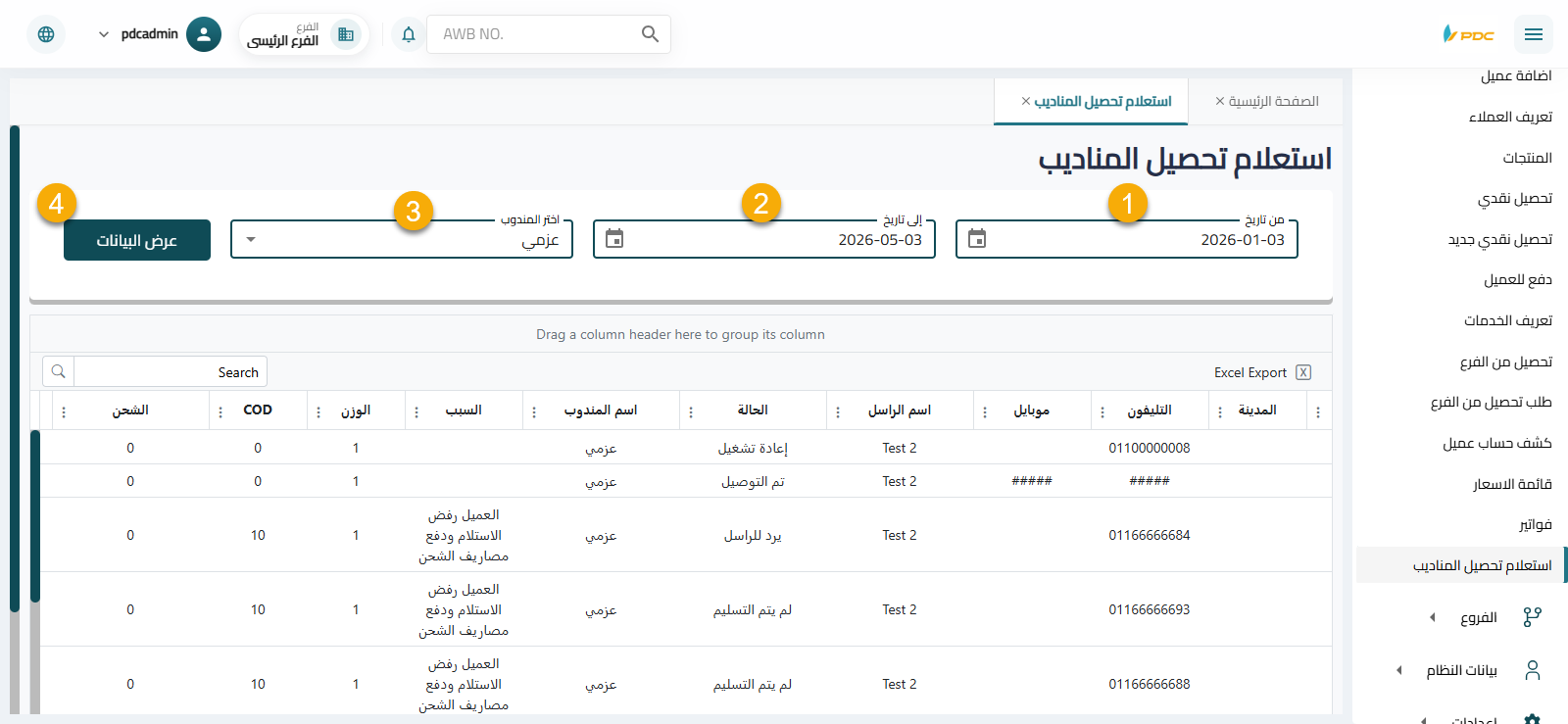Toggle the hamburger sidebar menu
Screen dimensions: 1568x724
1534,34
